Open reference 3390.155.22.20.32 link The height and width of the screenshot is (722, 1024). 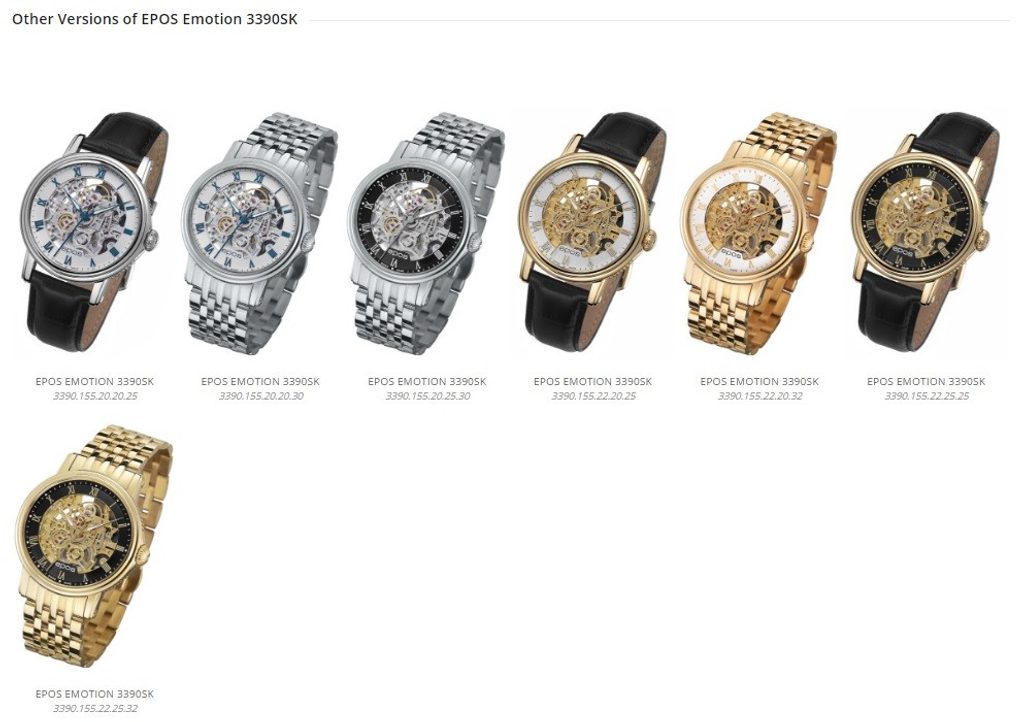point(760,396)
